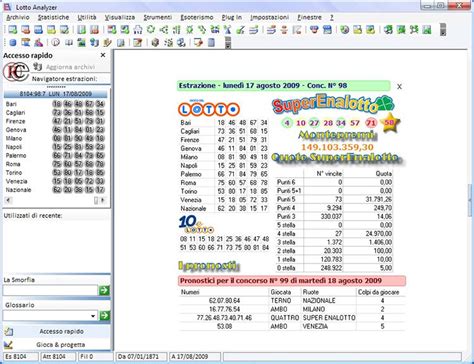Click the globe icon in top toolbar

(x=344, y=30)
